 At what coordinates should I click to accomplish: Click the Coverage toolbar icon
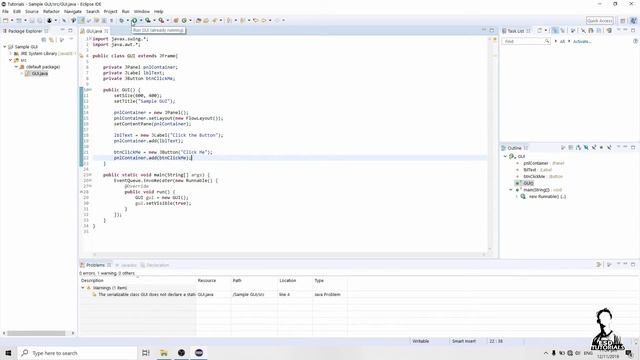[148, 20]
